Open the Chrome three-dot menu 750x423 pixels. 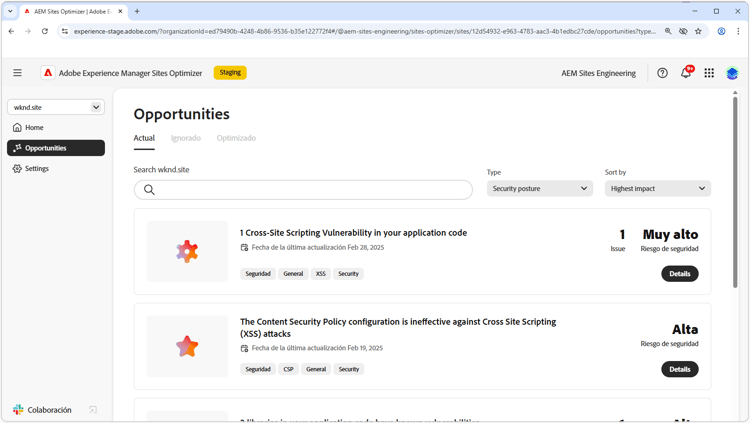tap(738, 31)
